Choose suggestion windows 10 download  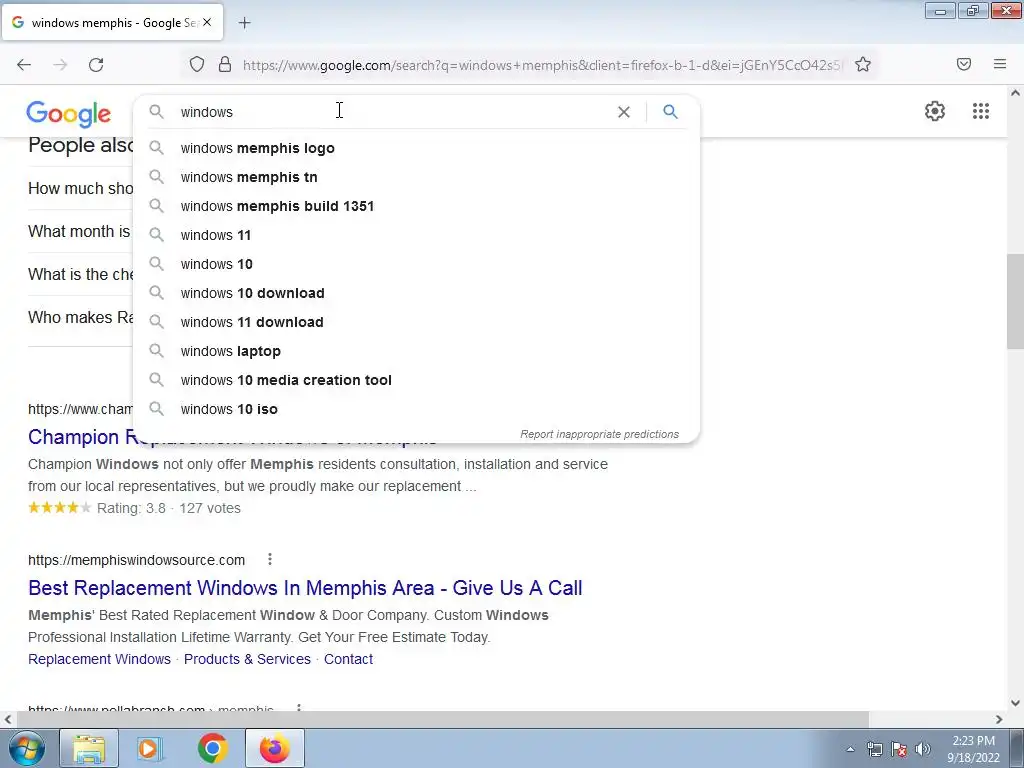tap(416, 293)
